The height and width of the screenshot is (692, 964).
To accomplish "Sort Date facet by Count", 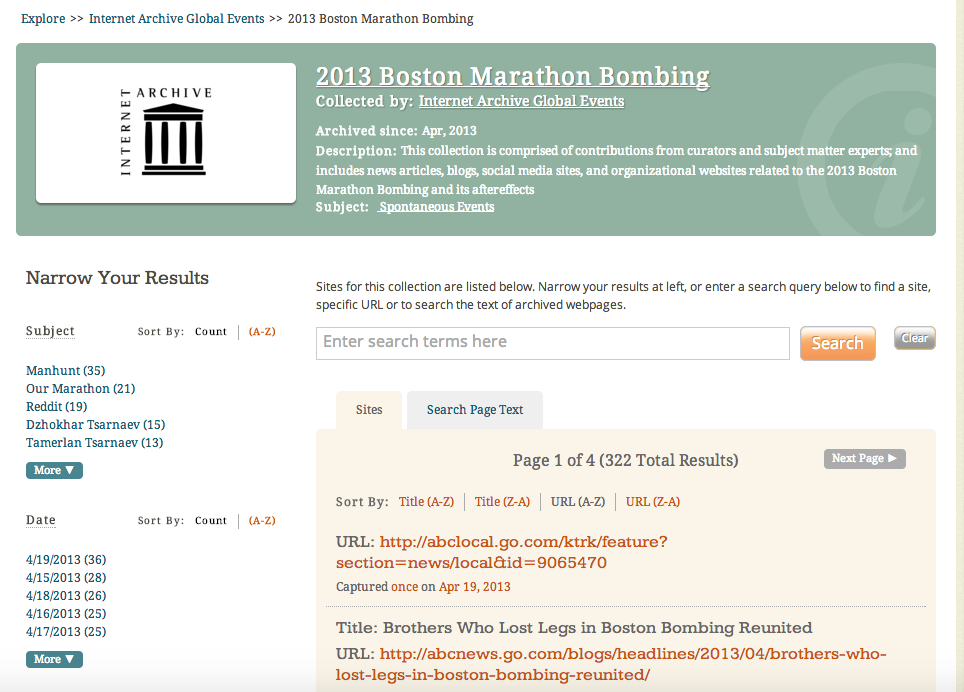I will (211, 521).
